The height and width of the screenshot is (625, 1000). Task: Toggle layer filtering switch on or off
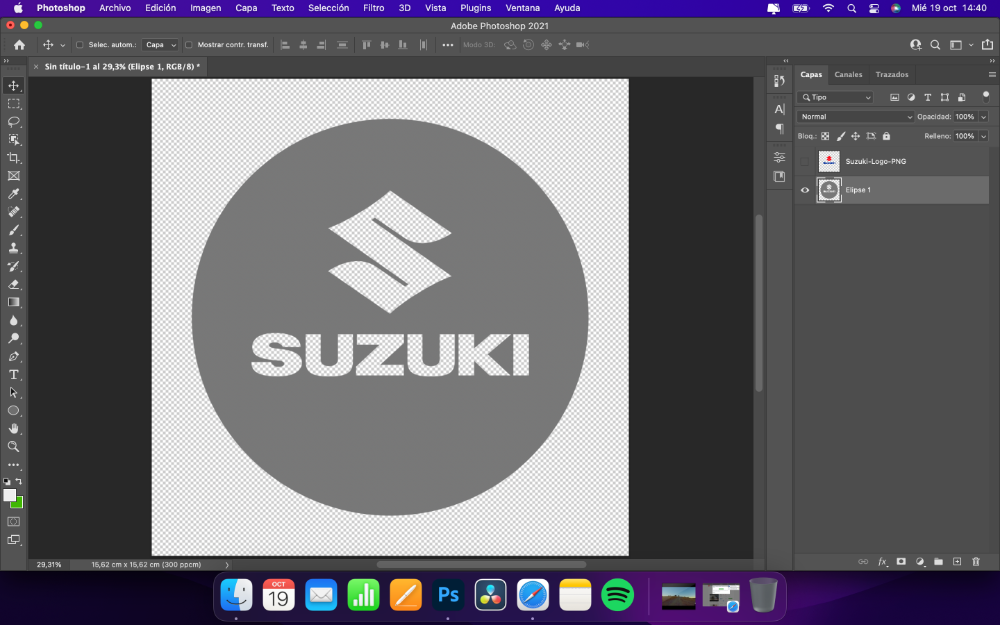coord(986,97)
